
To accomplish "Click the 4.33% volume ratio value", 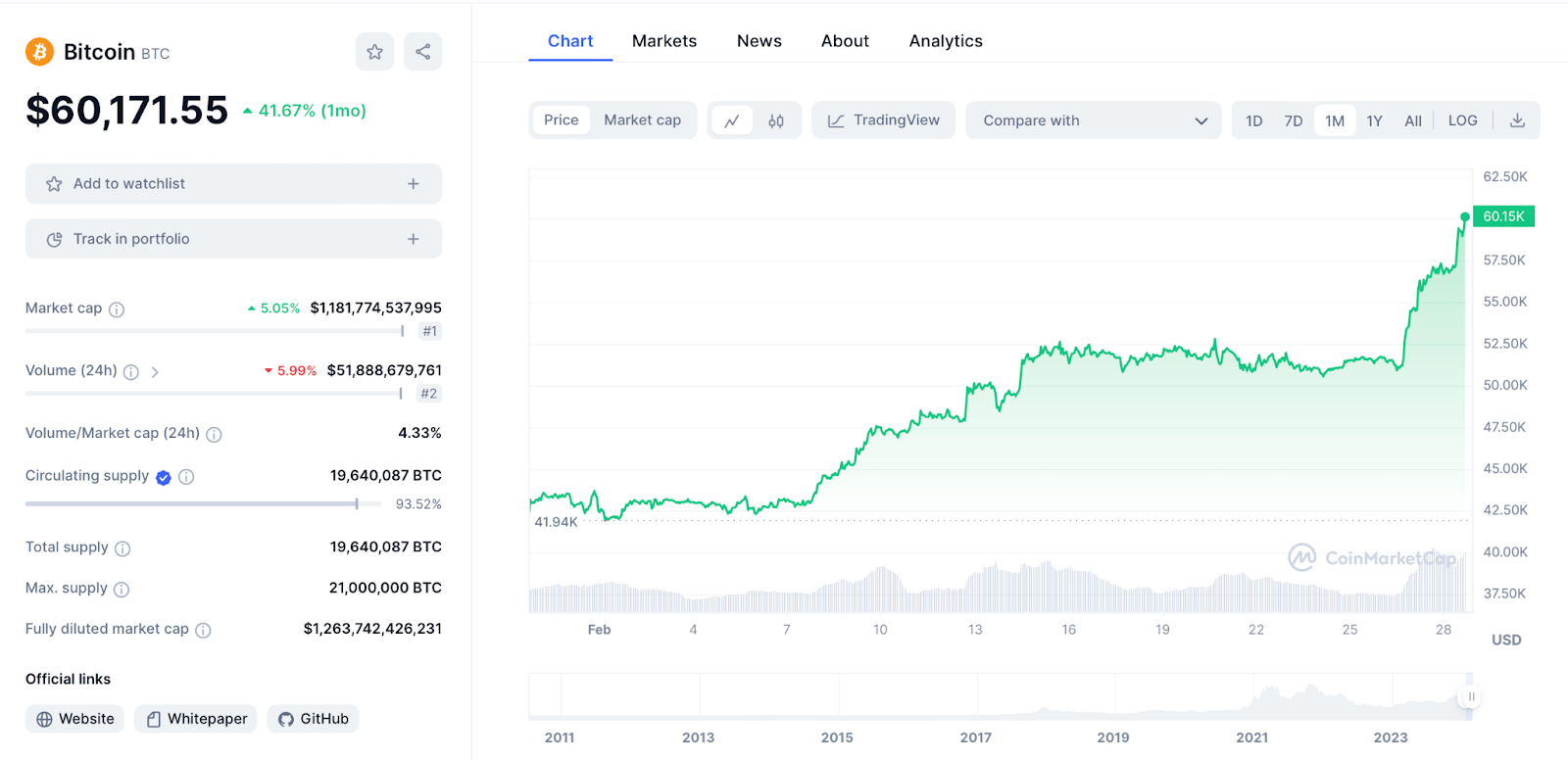I will point(419,433).
